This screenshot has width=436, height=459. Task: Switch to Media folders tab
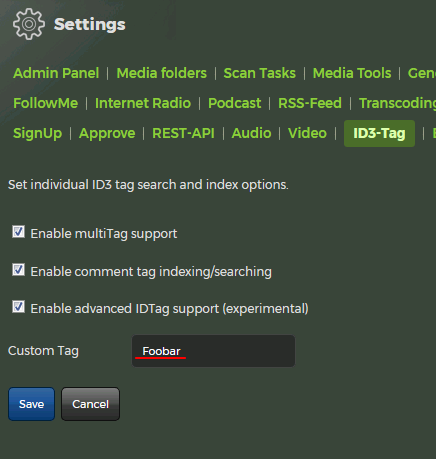[x=162, y=73]
